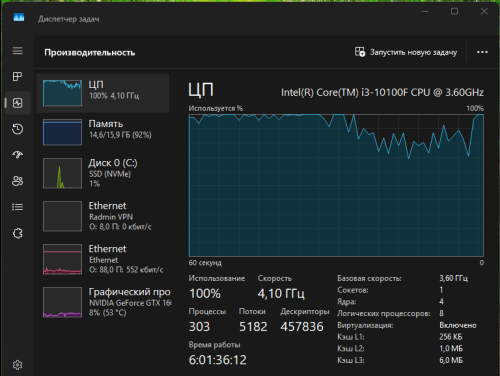Click the Память mini graph thumbnail

62,132
